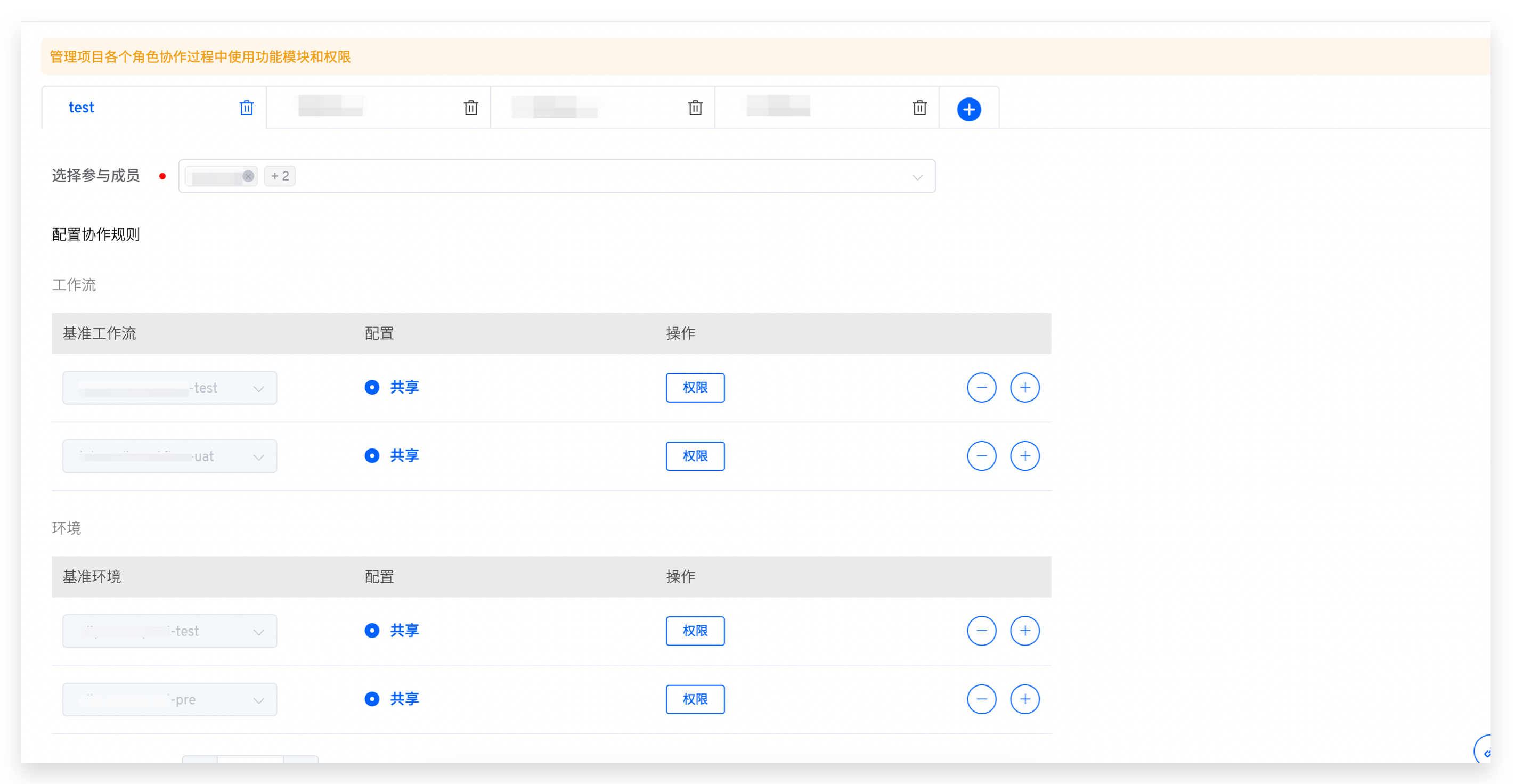Add a new role with blue plus button

click(968, 109)
